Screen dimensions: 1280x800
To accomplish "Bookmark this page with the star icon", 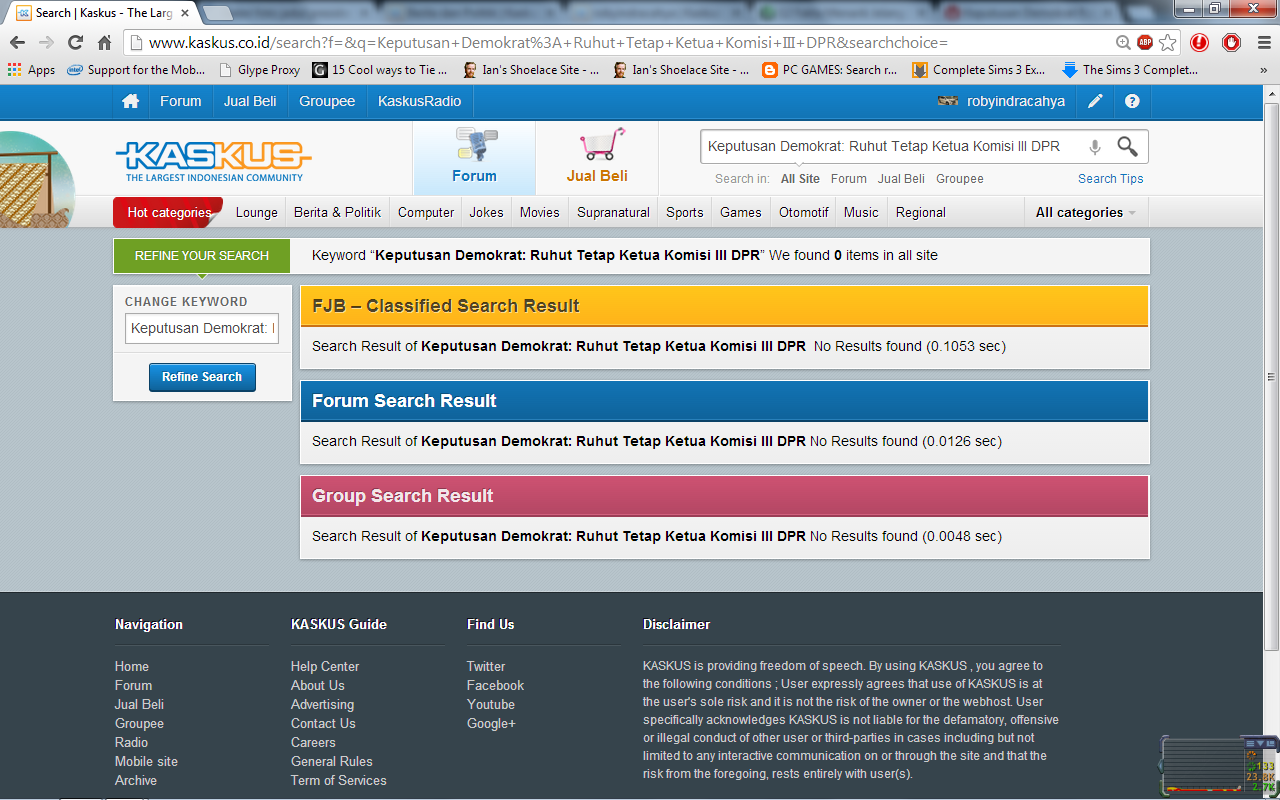I will pyautogui.click(x=1167, y=43).
